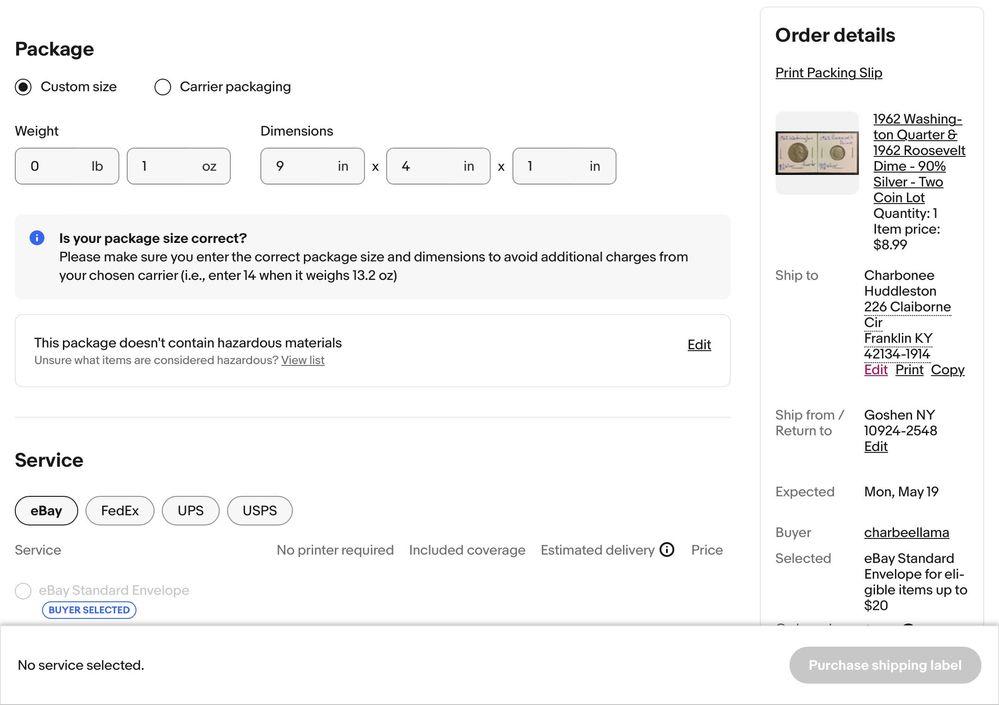
Task: Open the coin lot product thumbnail
Action: tap(817, 153)
